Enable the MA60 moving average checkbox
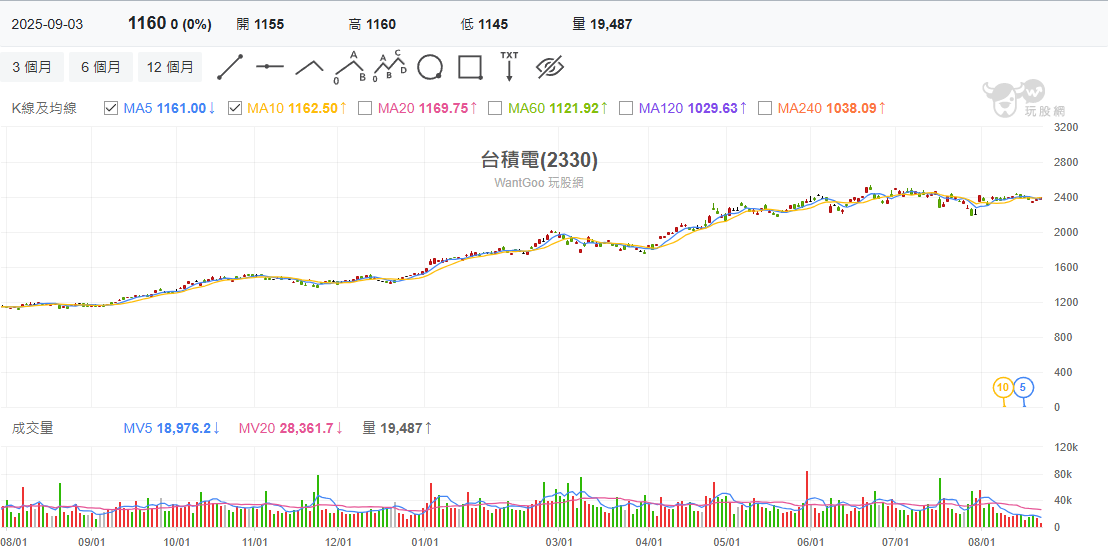1108x554 pixels. point(495,108)
